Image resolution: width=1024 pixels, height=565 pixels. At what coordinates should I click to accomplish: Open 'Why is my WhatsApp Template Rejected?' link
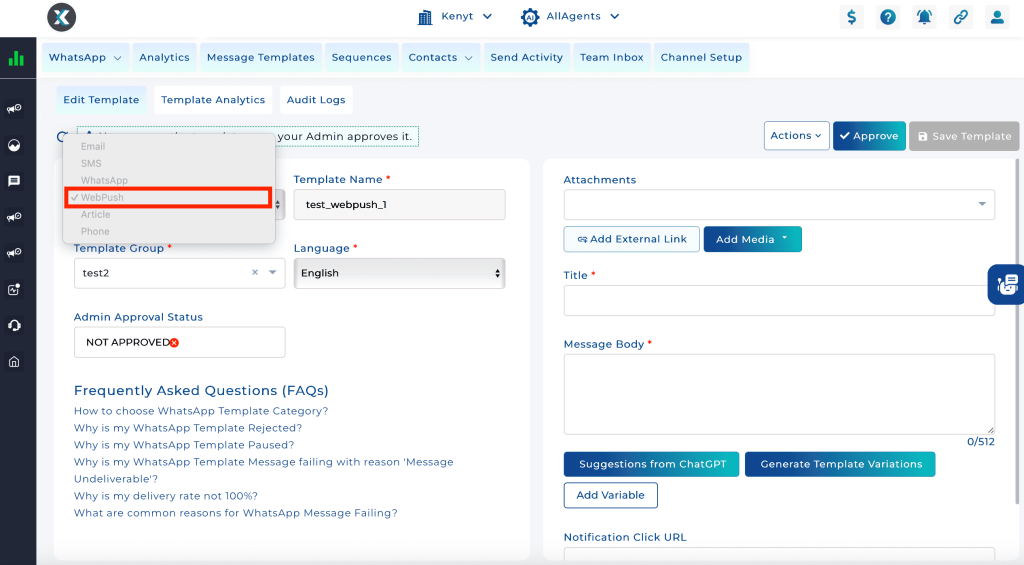click(x=188, y=428)
